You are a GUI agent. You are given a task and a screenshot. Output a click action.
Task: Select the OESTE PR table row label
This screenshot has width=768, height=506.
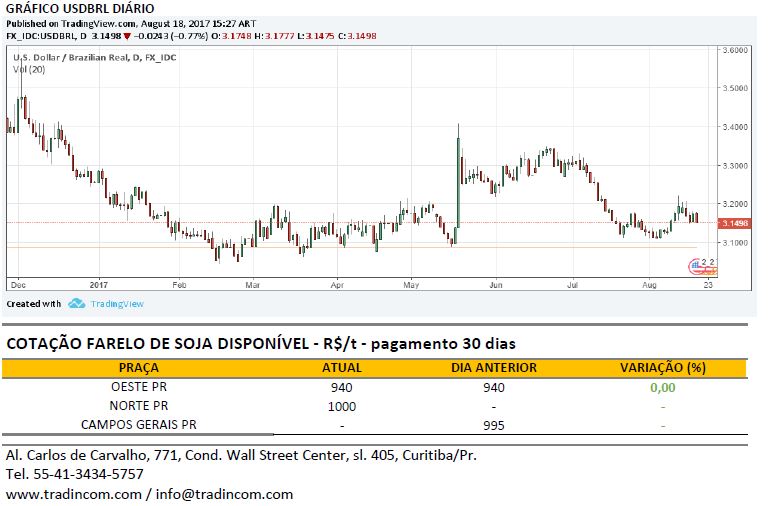coord(138,387)
